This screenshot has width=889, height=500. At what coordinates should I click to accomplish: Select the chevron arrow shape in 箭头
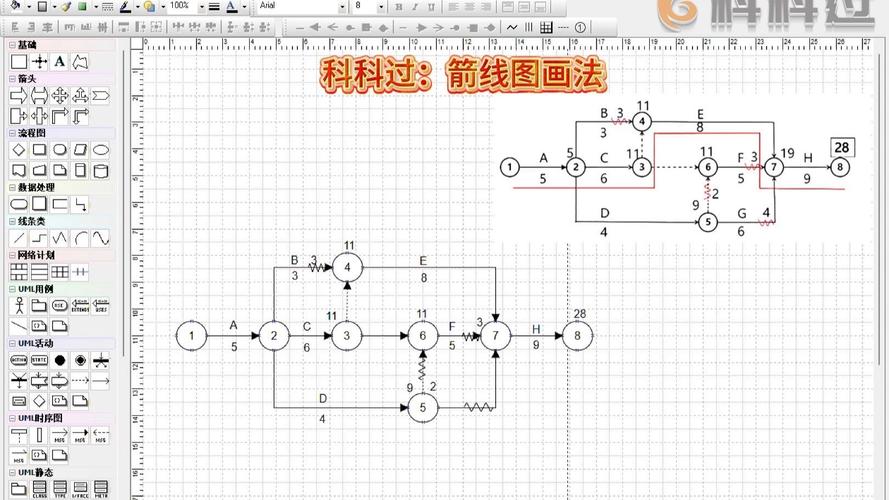(100, 96)
